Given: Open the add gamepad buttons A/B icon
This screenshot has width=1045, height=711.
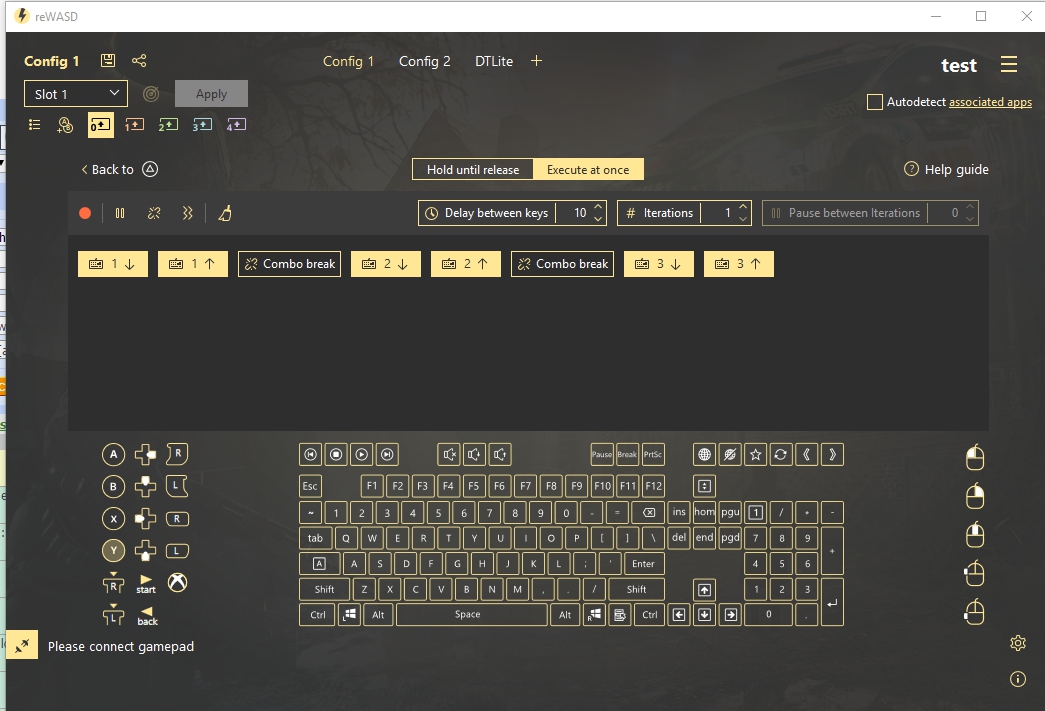Looking at the screenshot, I should coord(65,125).
